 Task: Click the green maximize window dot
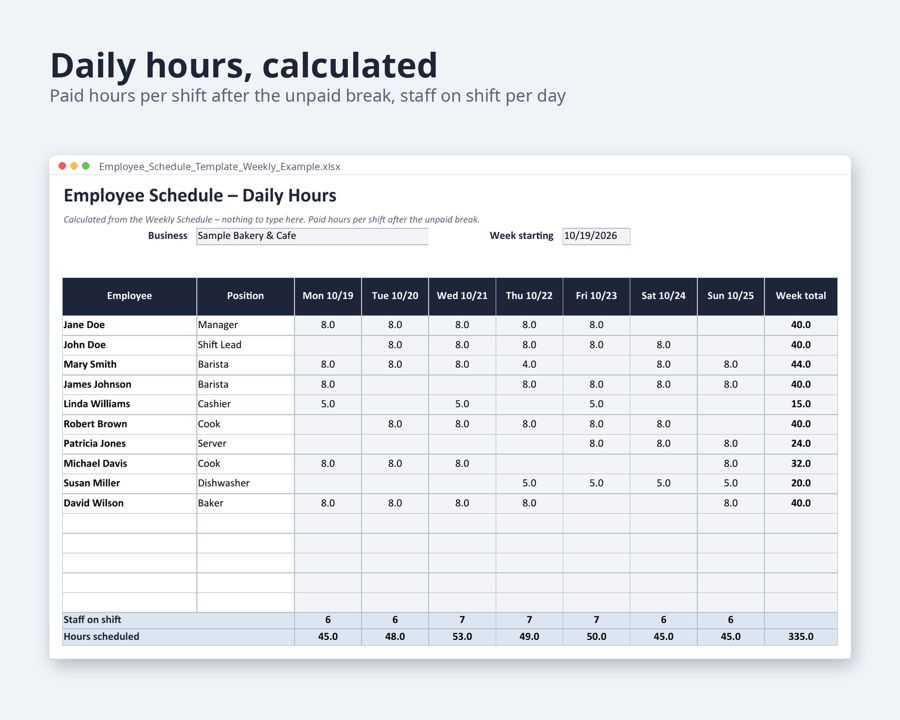tap(86, 166)
